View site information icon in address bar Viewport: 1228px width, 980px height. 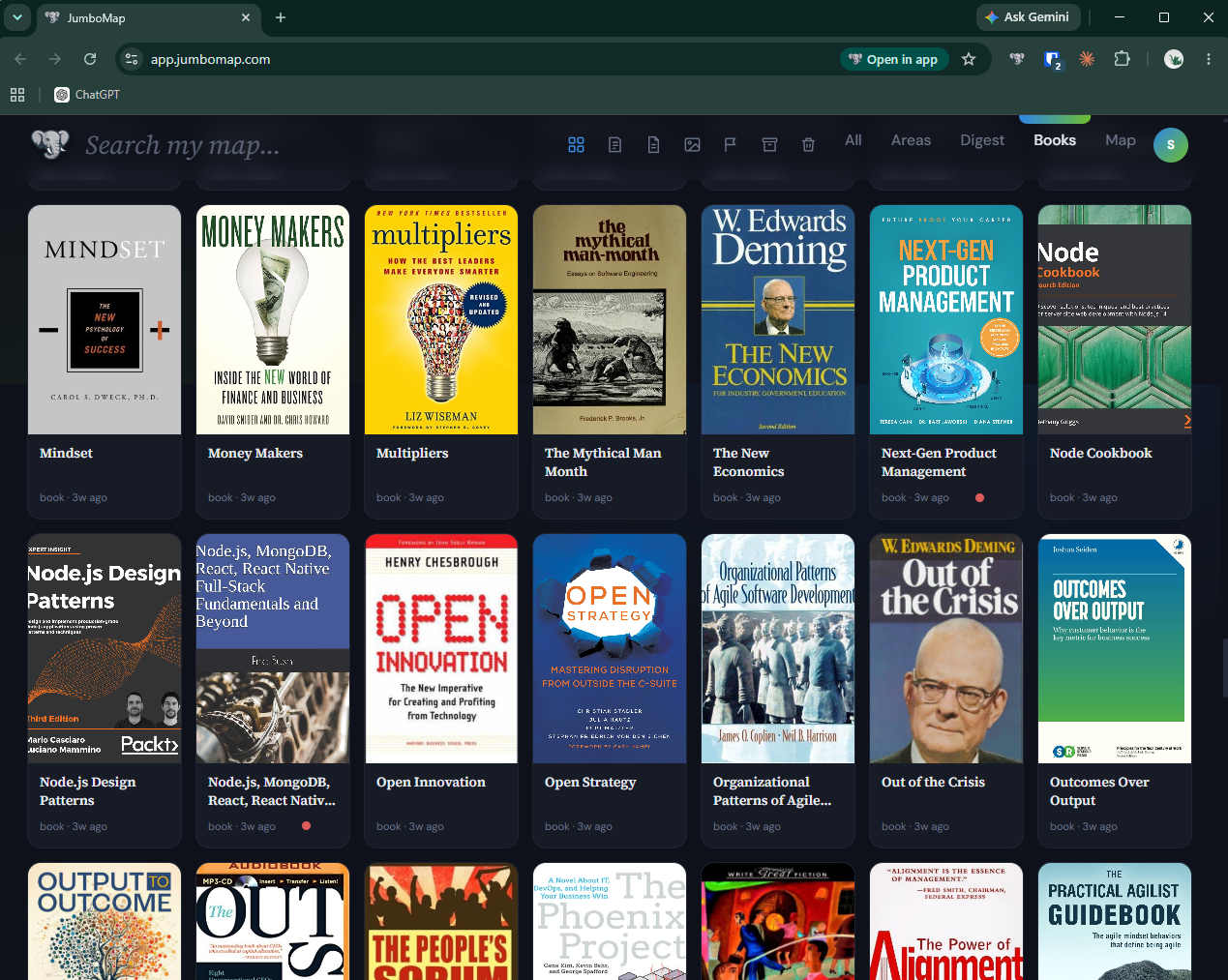pos(132,59)
